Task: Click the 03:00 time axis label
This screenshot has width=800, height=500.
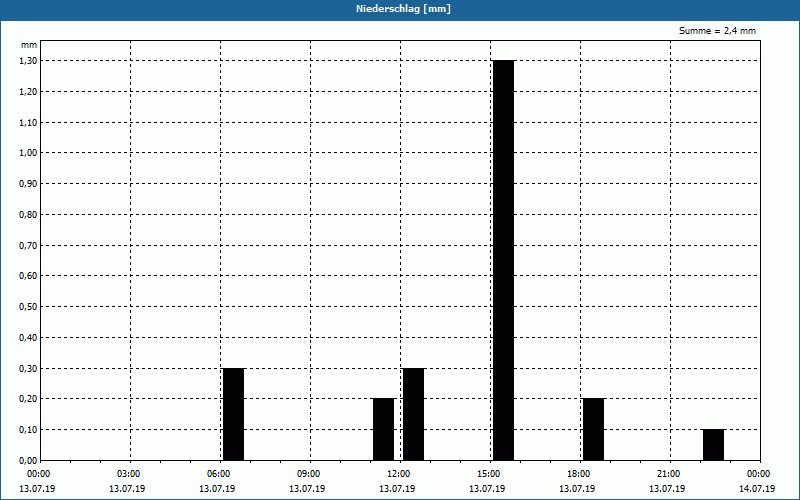Action: [129, 474]
